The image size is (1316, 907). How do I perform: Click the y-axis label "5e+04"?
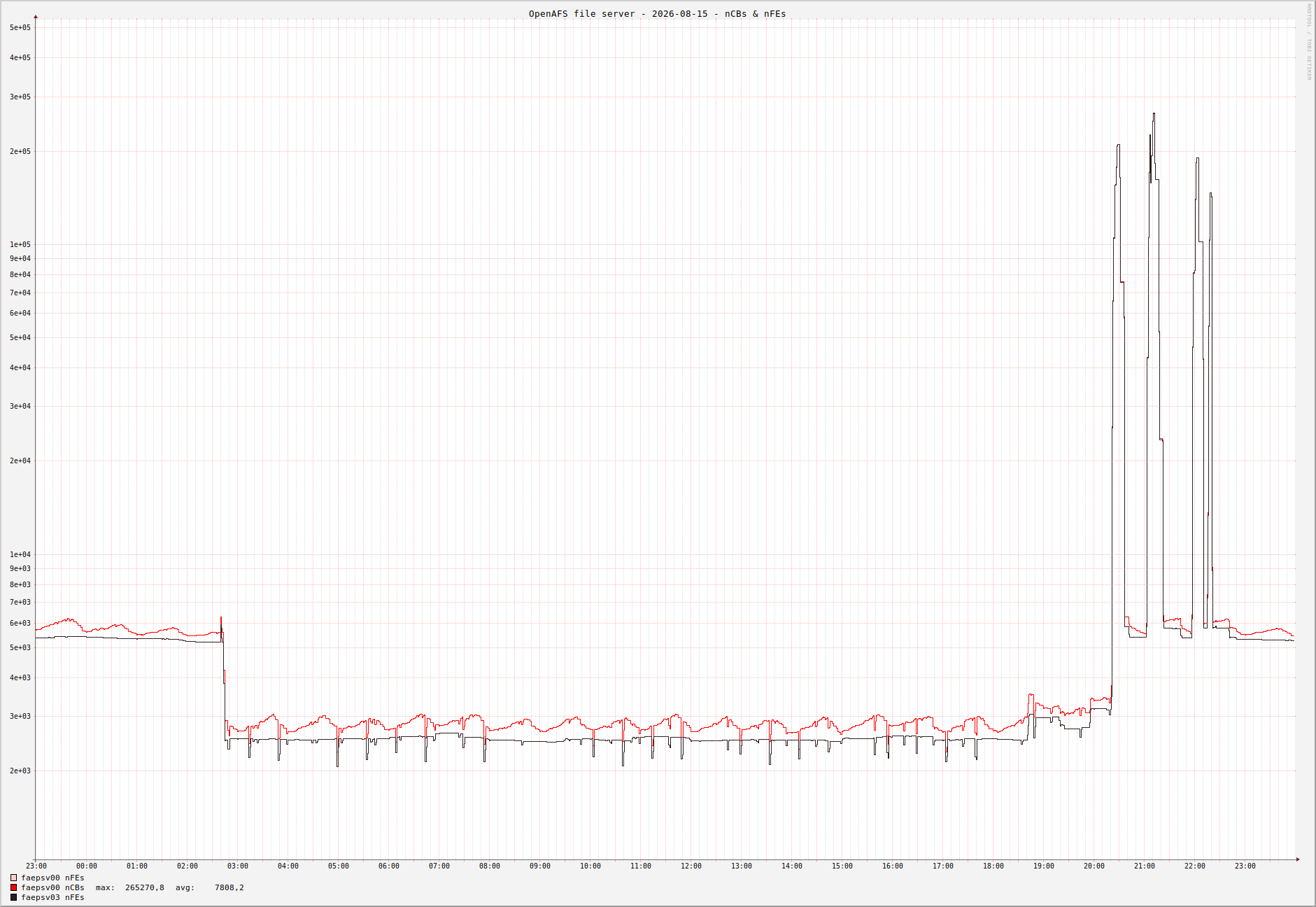coord(20,337)
